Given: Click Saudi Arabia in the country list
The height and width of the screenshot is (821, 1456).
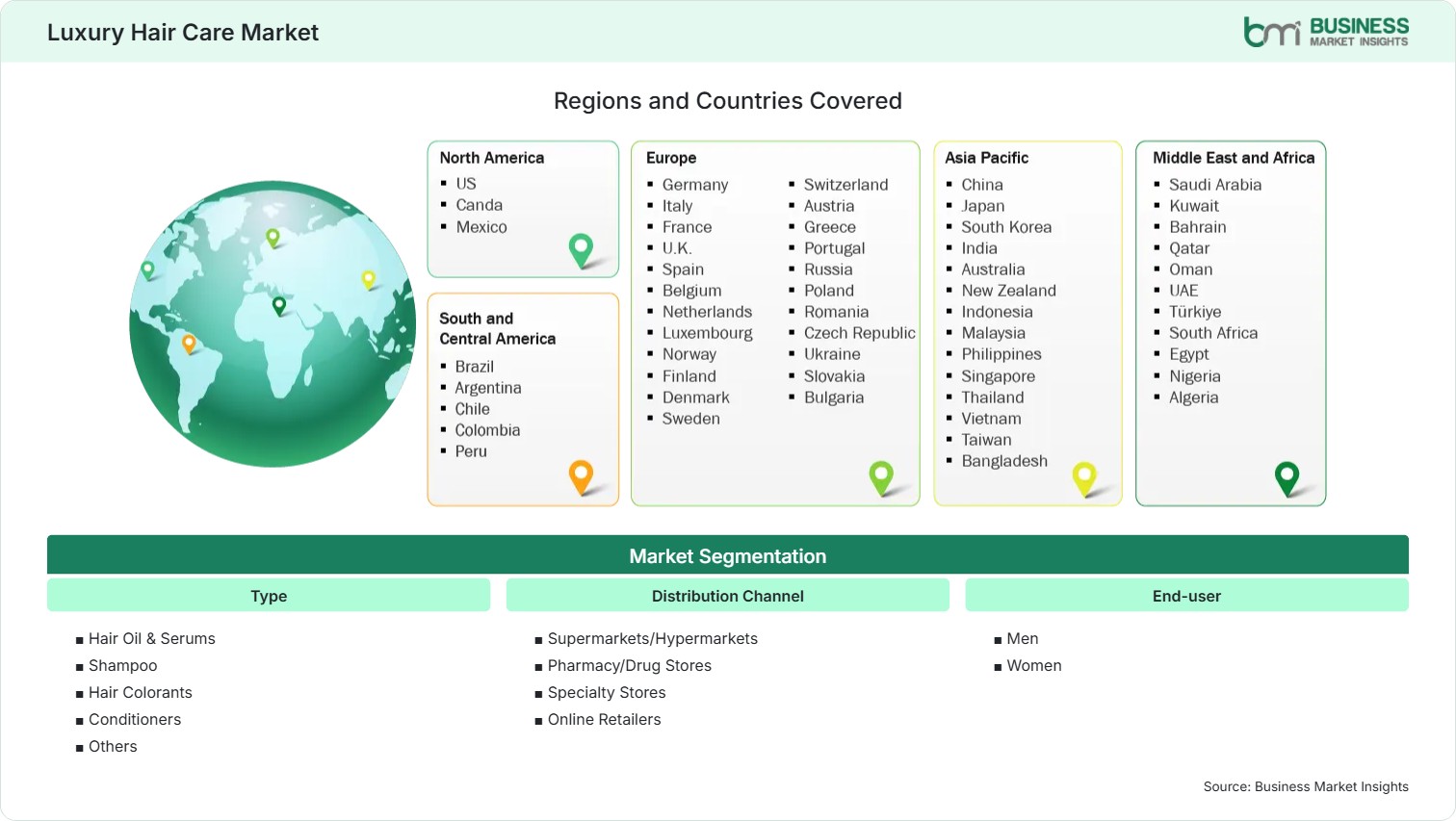Looking at the screenshot, I should coord(1214,185).
